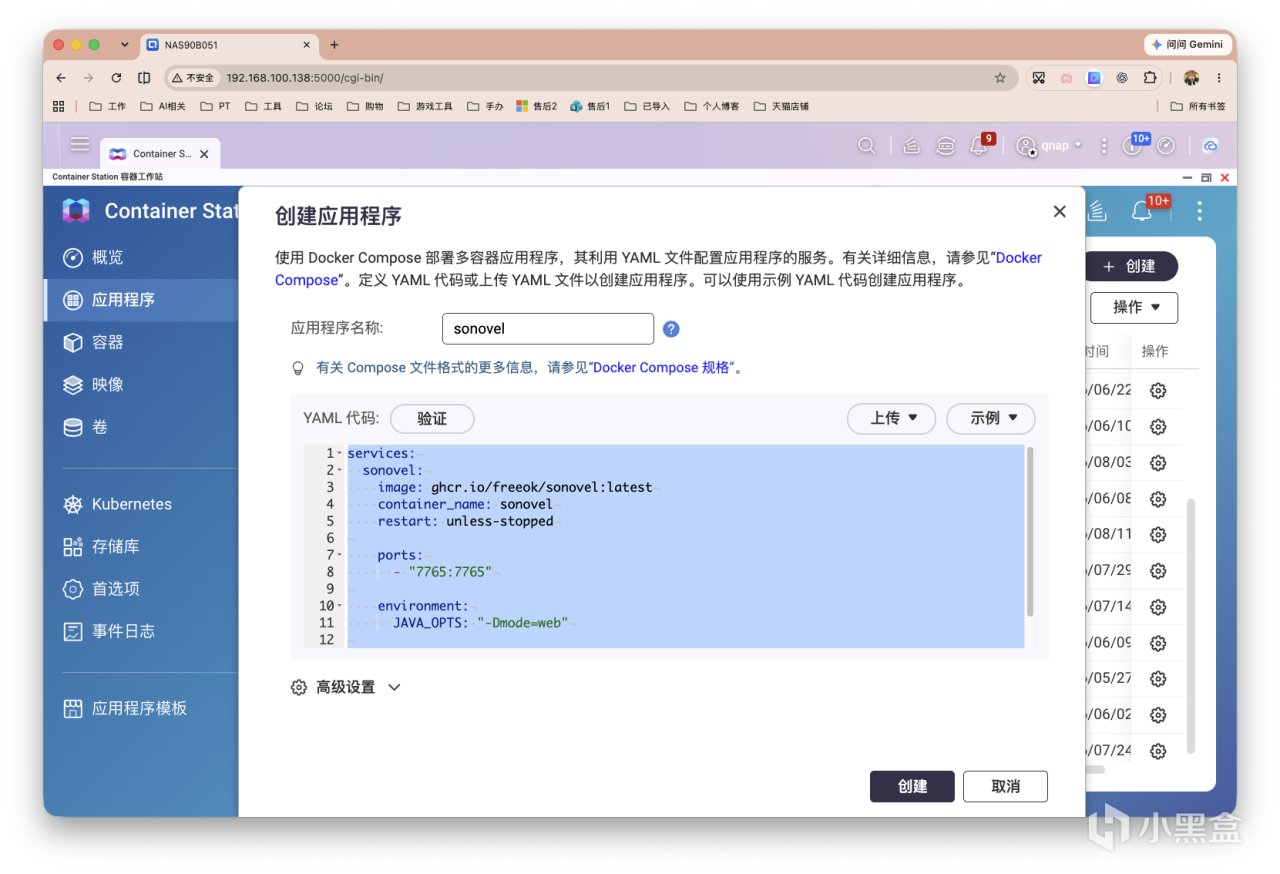1280x874 pixels.
Task: Open 事件日志 event log icon
Action: point(73,631)
